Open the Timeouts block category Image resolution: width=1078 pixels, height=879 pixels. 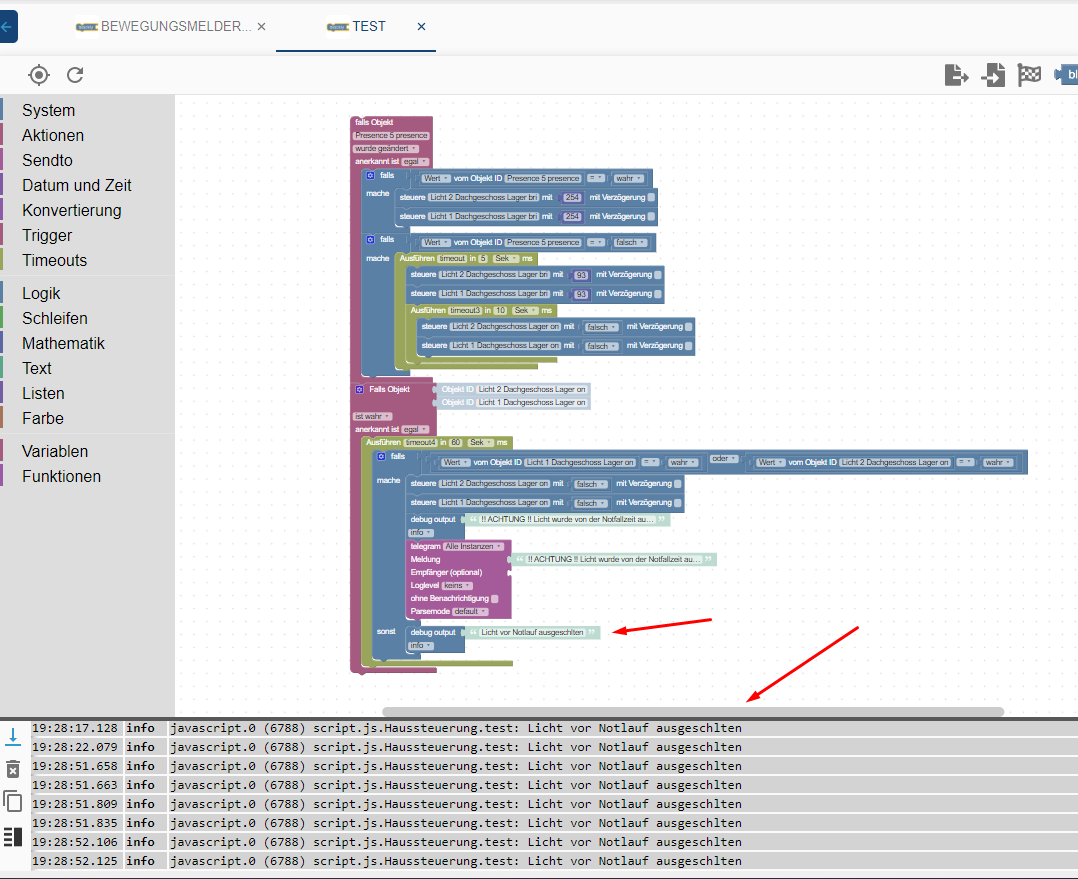click(x=55, y=260)
